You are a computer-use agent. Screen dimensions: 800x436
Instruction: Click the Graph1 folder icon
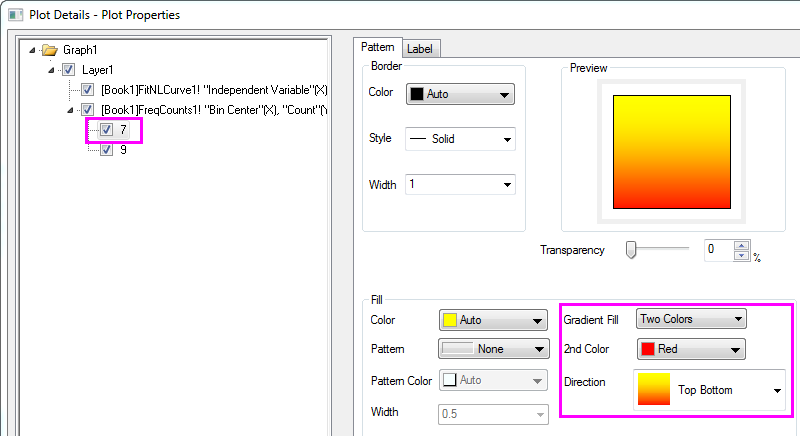(x=50, y=50)
